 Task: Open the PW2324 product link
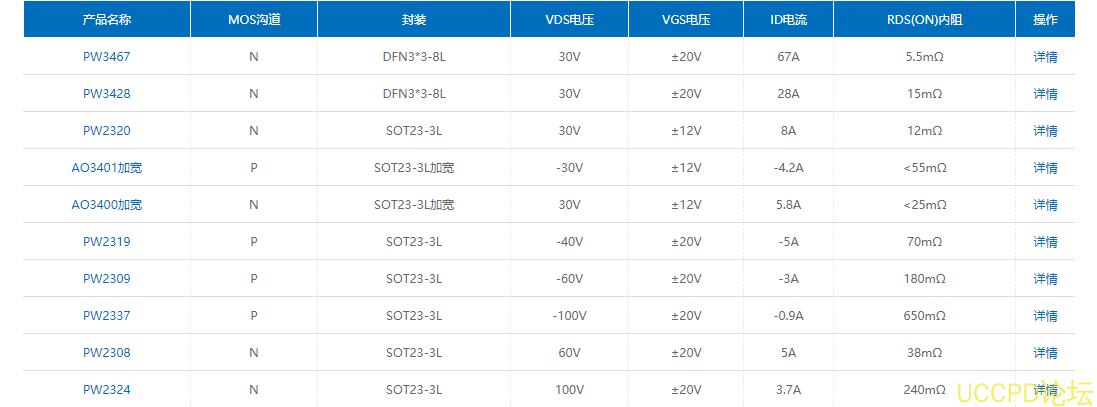(x=106, y=390)
